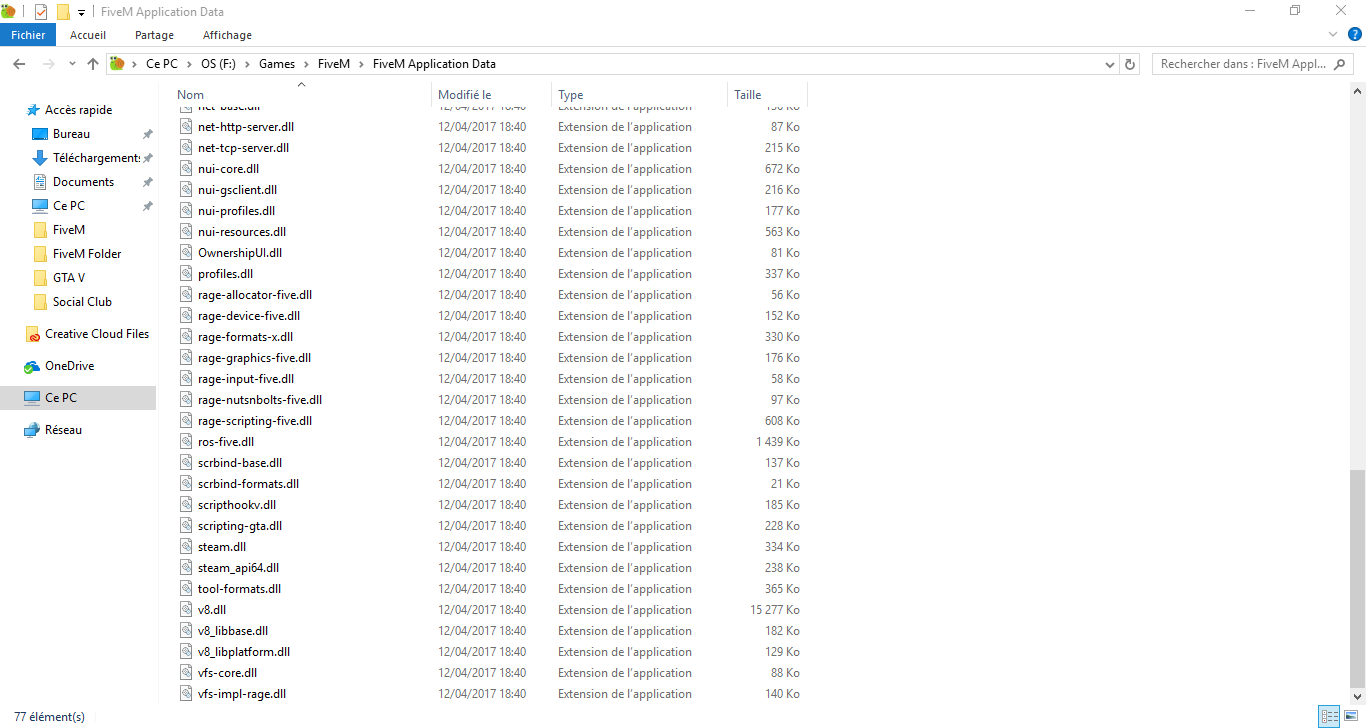This screenshot has width=1366, height=728.
Task: Click the ros-five.dll file icon
Action: [185, 442]
